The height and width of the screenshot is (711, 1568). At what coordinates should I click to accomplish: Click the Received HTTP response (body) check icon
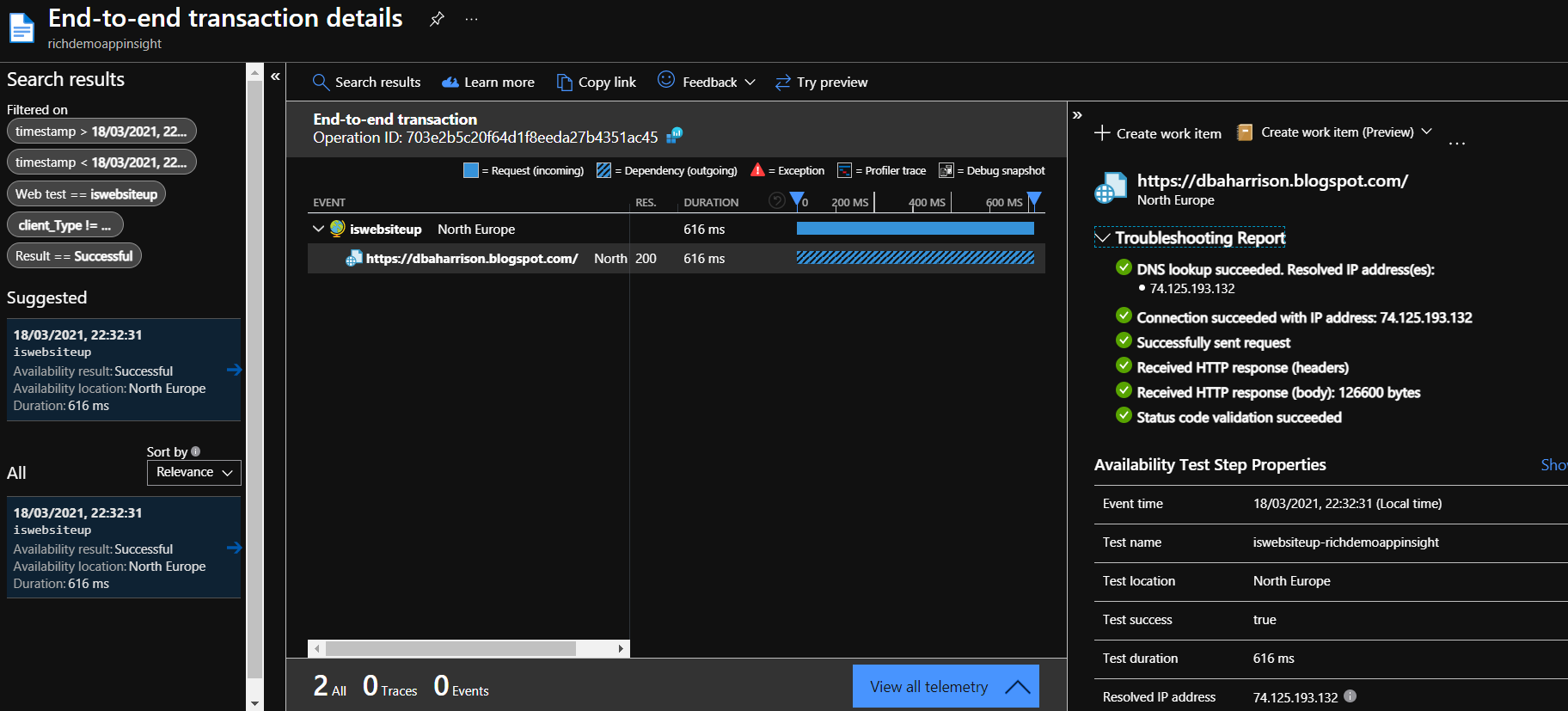click(x=1124, y=390)
